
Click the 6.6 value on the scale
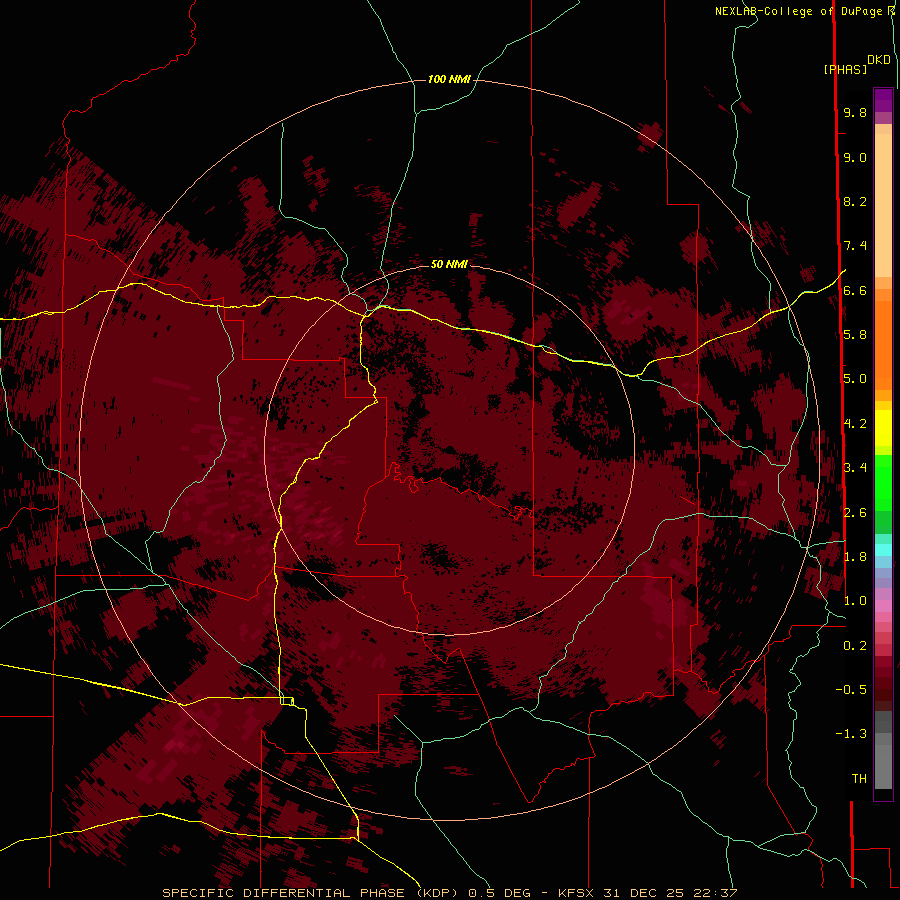855,290
